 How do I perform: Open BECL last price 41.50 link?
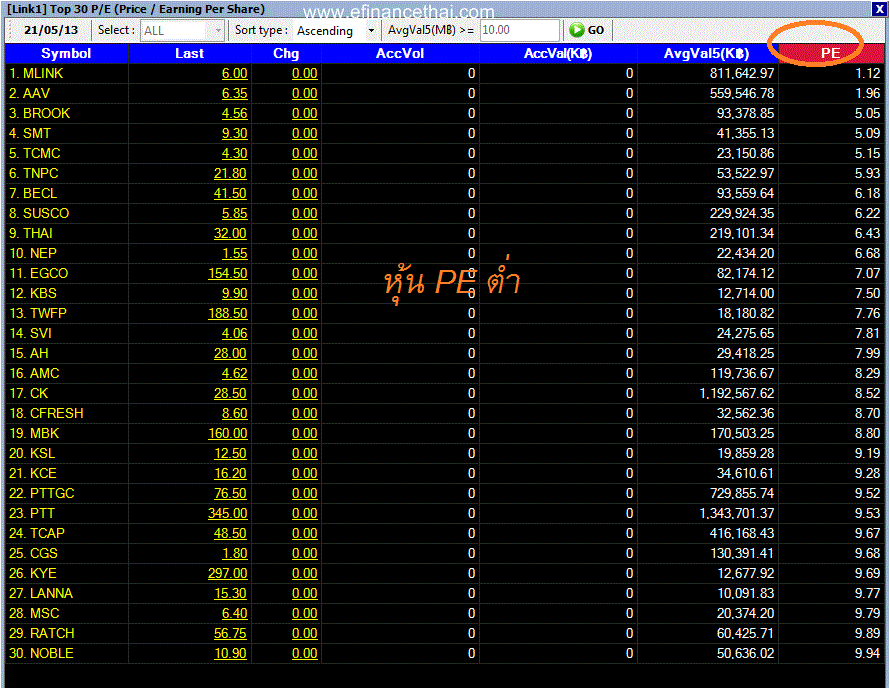230,193
